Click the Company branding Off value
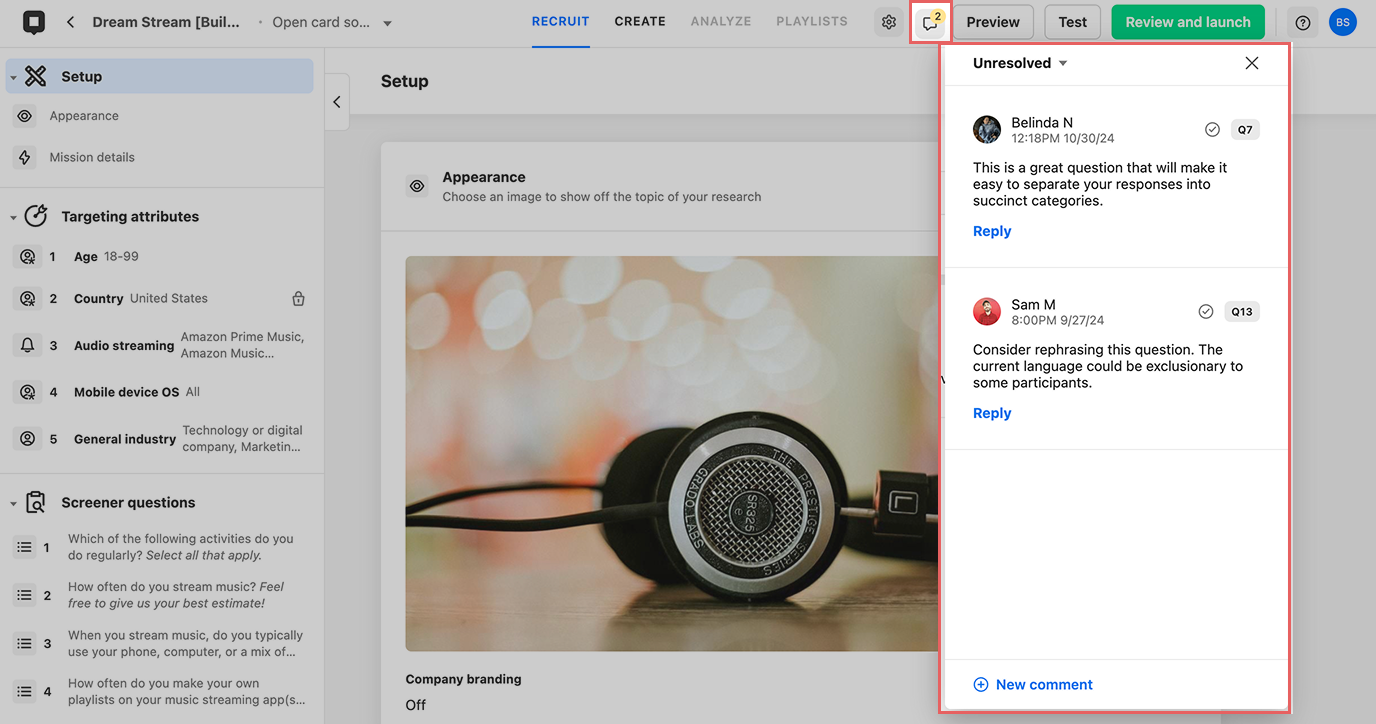Viewport: 1376px width, 724px height. pos(416,705)
